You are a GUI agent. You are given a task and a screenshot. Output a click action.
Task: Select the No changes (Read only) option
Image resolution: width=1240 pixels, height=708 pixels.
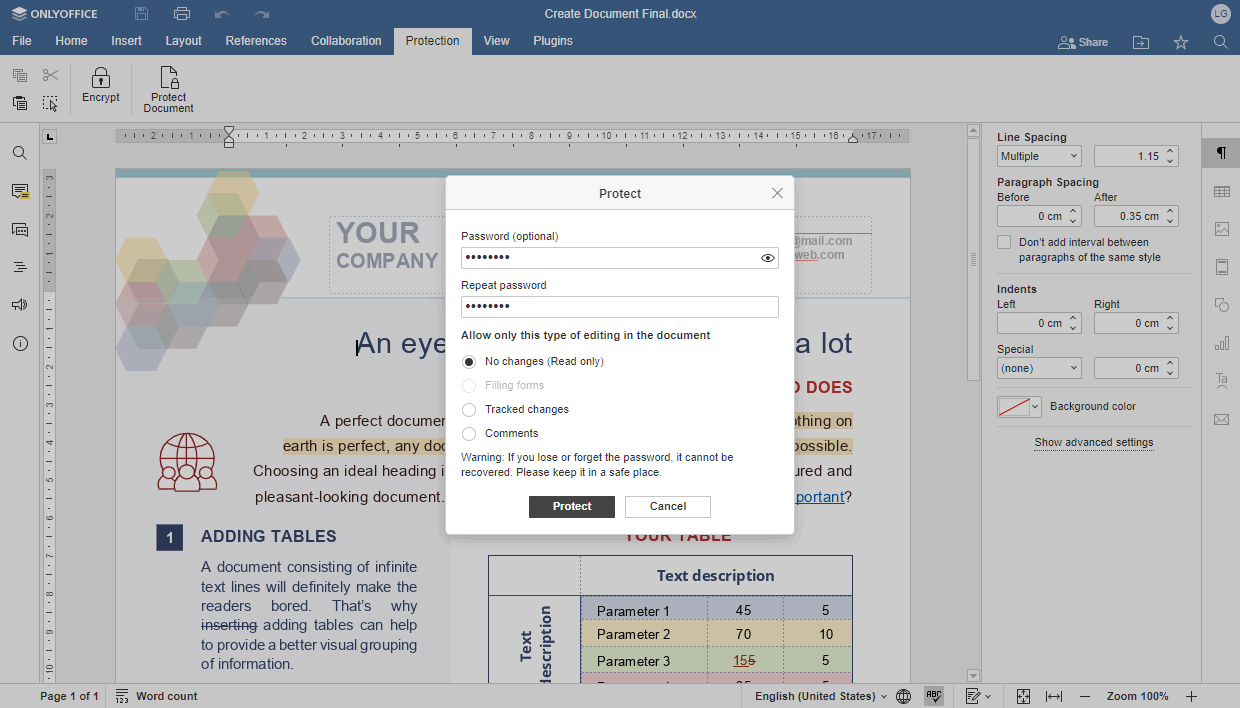[x=469, y=362]
